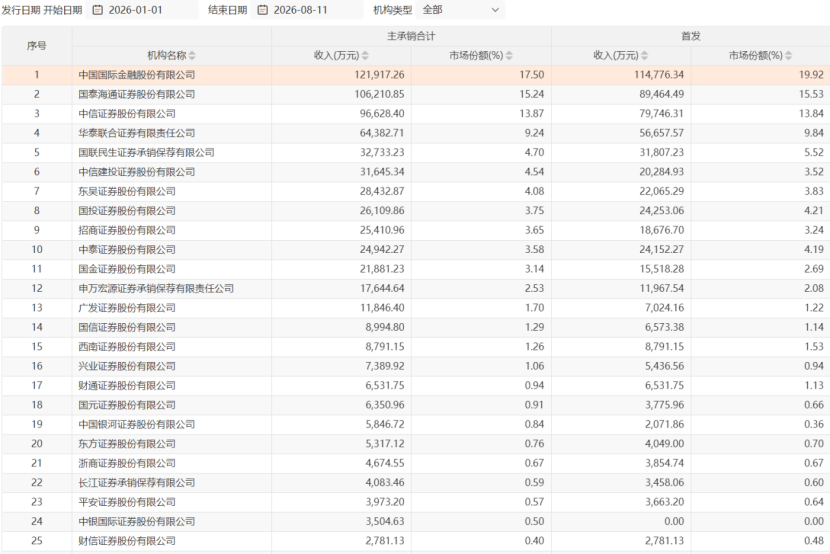Click revenue value 121,917.26
The height and width of the screenshot is (554, 830).
point(380,75)
